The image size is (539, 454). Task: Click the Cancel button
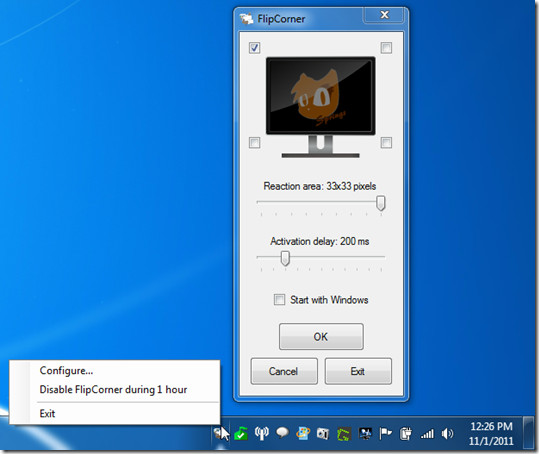tap(284, 371)
